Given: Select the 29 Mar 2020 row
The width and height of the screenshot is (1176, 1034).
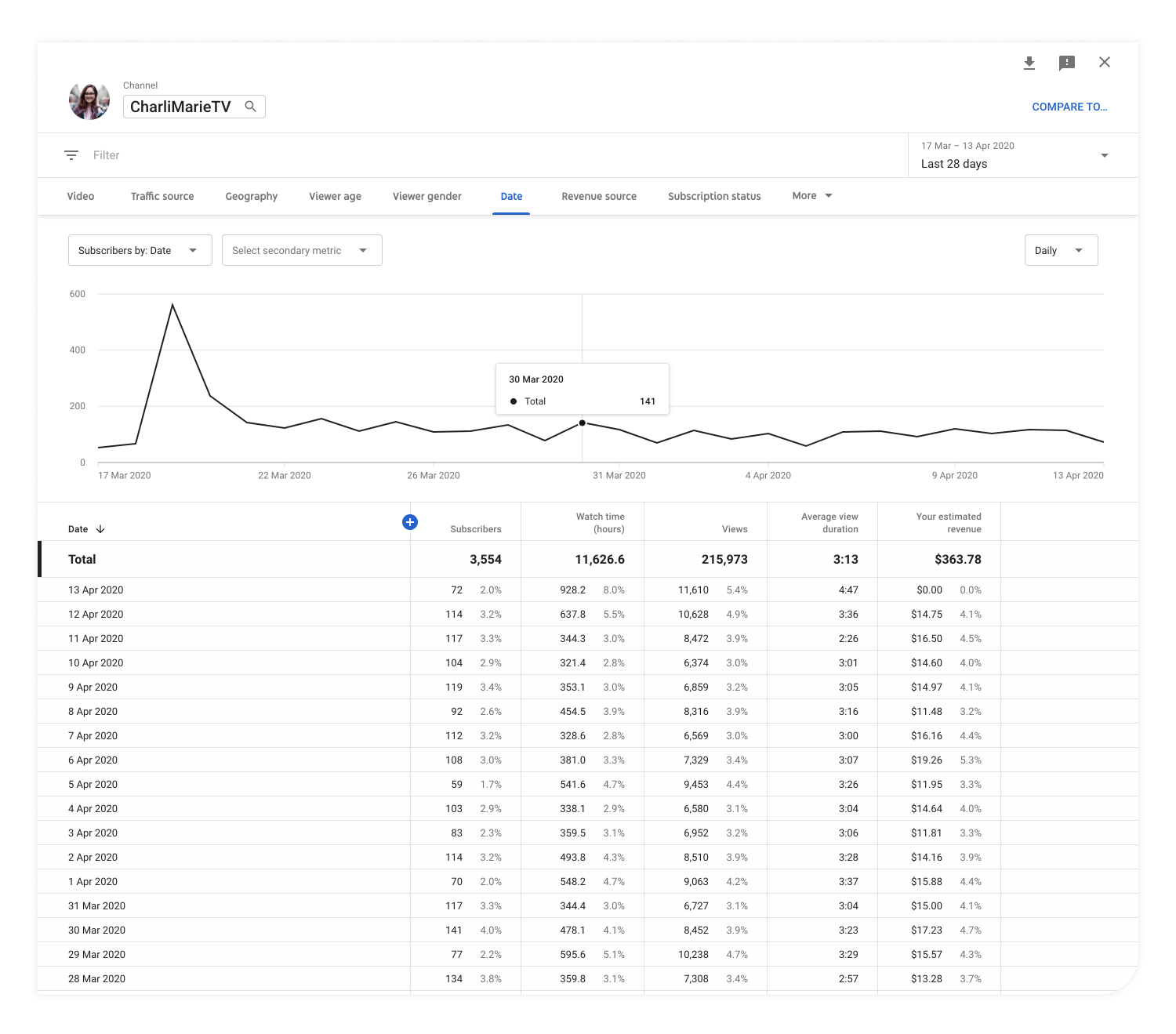Looking at the screenshot, I should point(588,954).
